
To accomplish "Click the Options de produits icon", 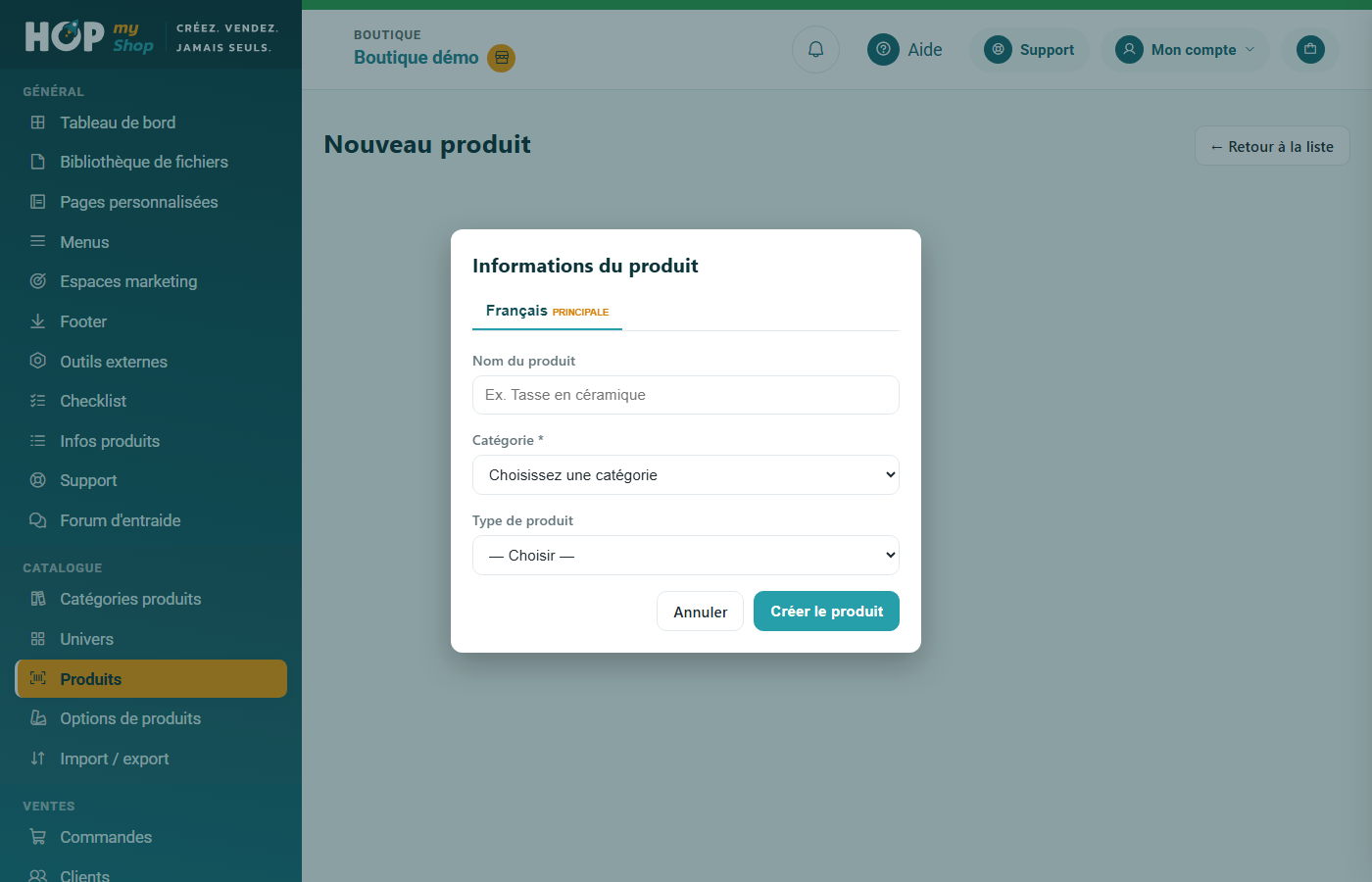I will [x=38, y=718].
